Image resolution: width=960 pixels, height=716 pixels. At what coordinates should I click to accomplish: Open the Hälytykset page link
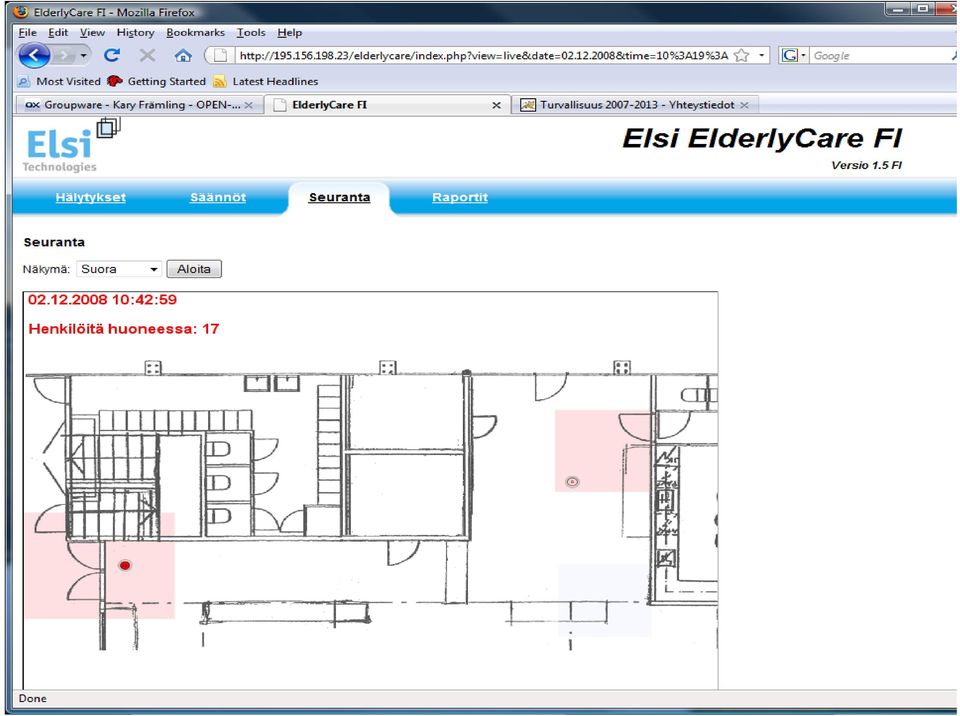coord(91,197)
